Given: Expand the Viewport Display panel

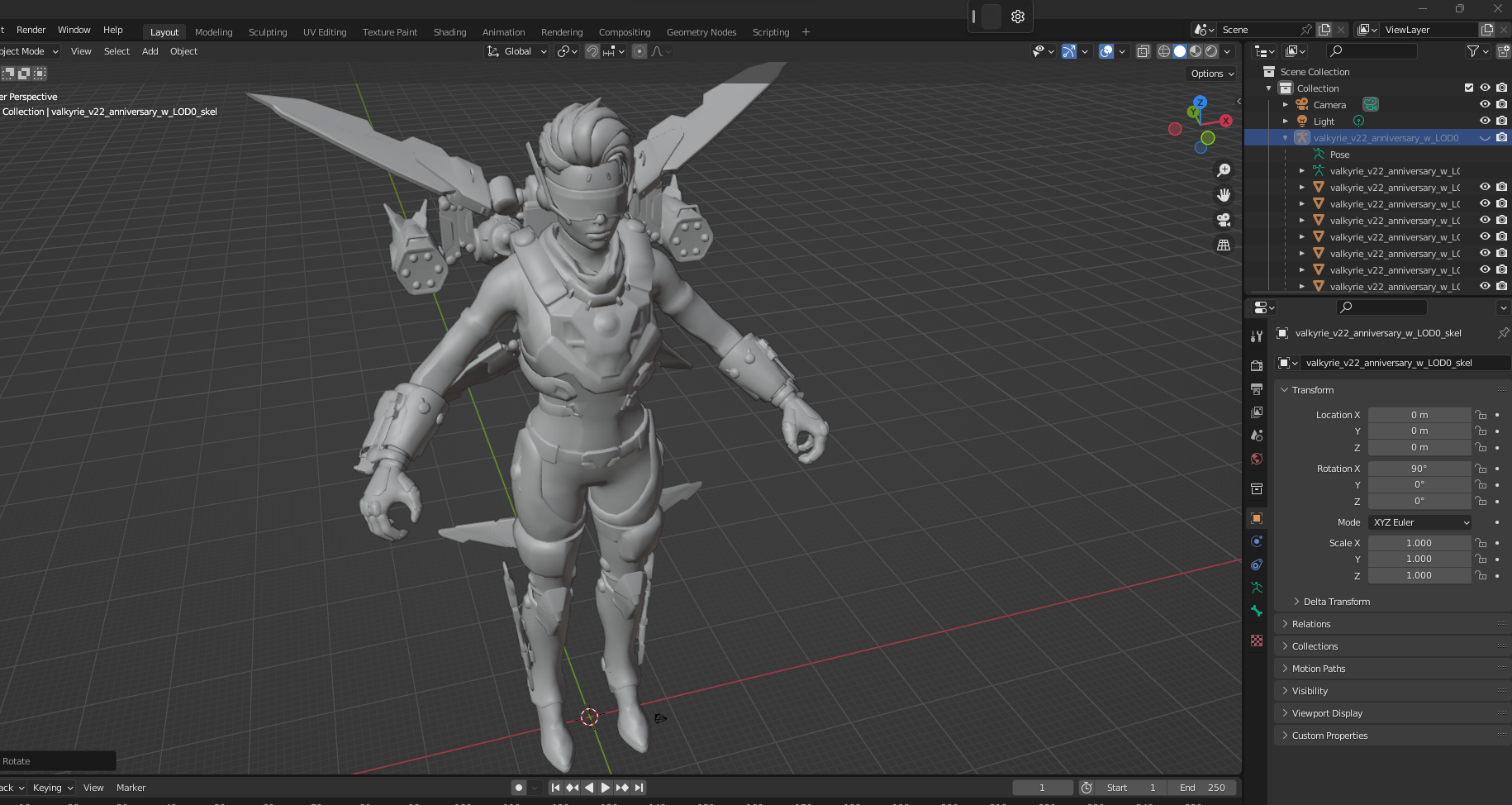Looking at the screenshot, I should point(1327,713).
